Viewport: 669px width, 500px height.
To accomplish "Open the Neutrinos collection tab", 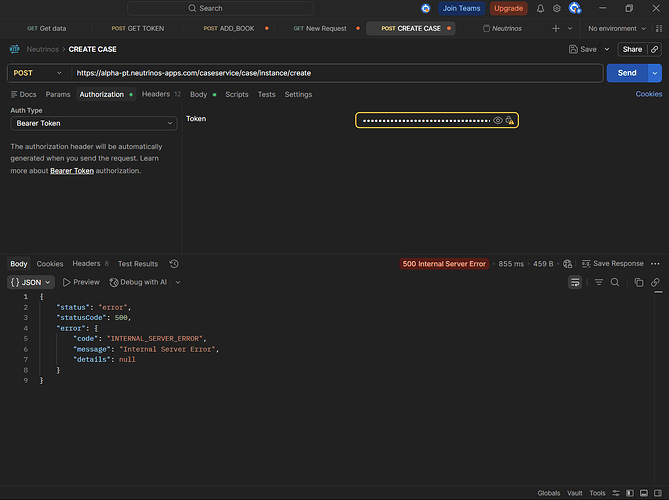I will point(502,29).
